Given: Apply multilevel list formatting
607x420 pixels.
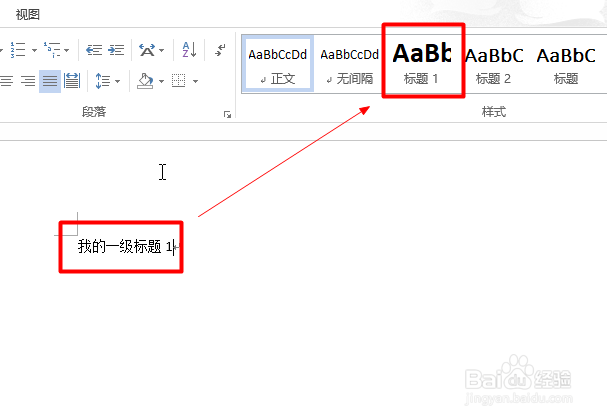Looking at the screenshot, I should (x=52, y=50).
